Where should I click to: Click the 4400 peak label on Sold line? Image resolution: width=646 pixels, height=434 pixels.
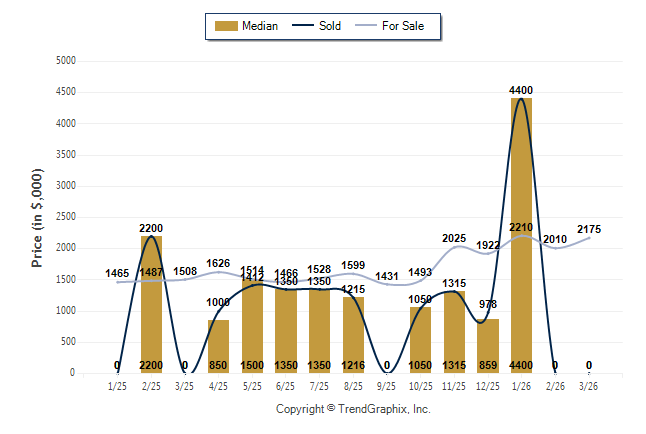tap(521, 90)
